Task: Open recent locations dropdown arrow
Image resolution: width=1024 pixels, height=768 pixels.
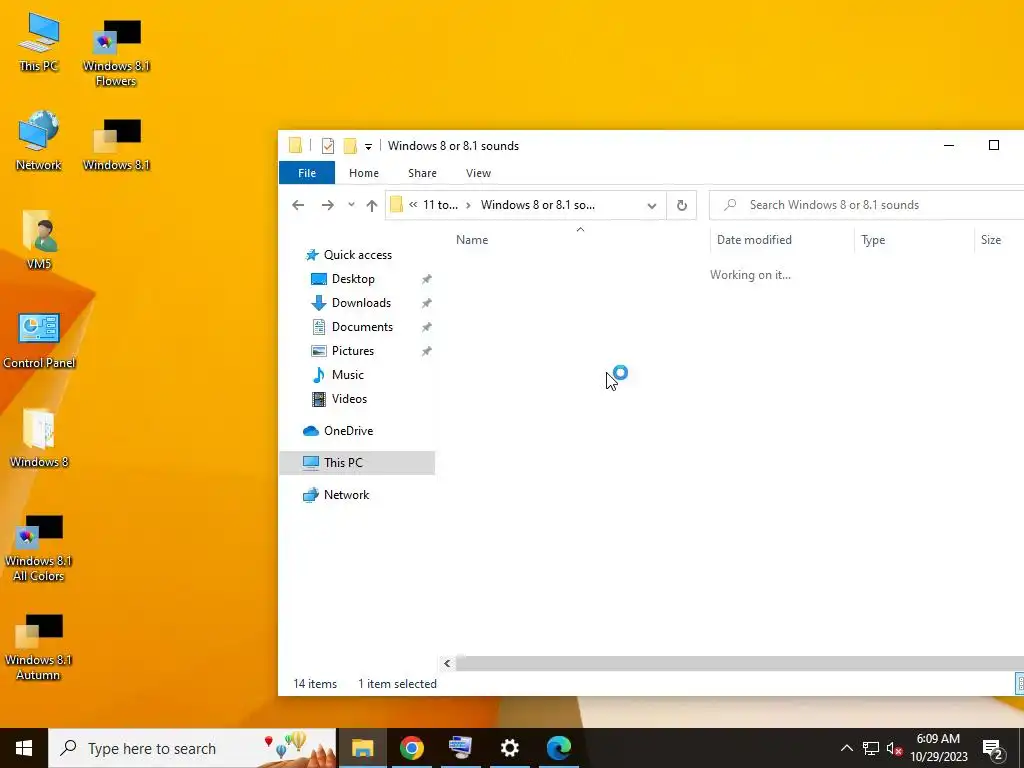Action: click(351, 205)
